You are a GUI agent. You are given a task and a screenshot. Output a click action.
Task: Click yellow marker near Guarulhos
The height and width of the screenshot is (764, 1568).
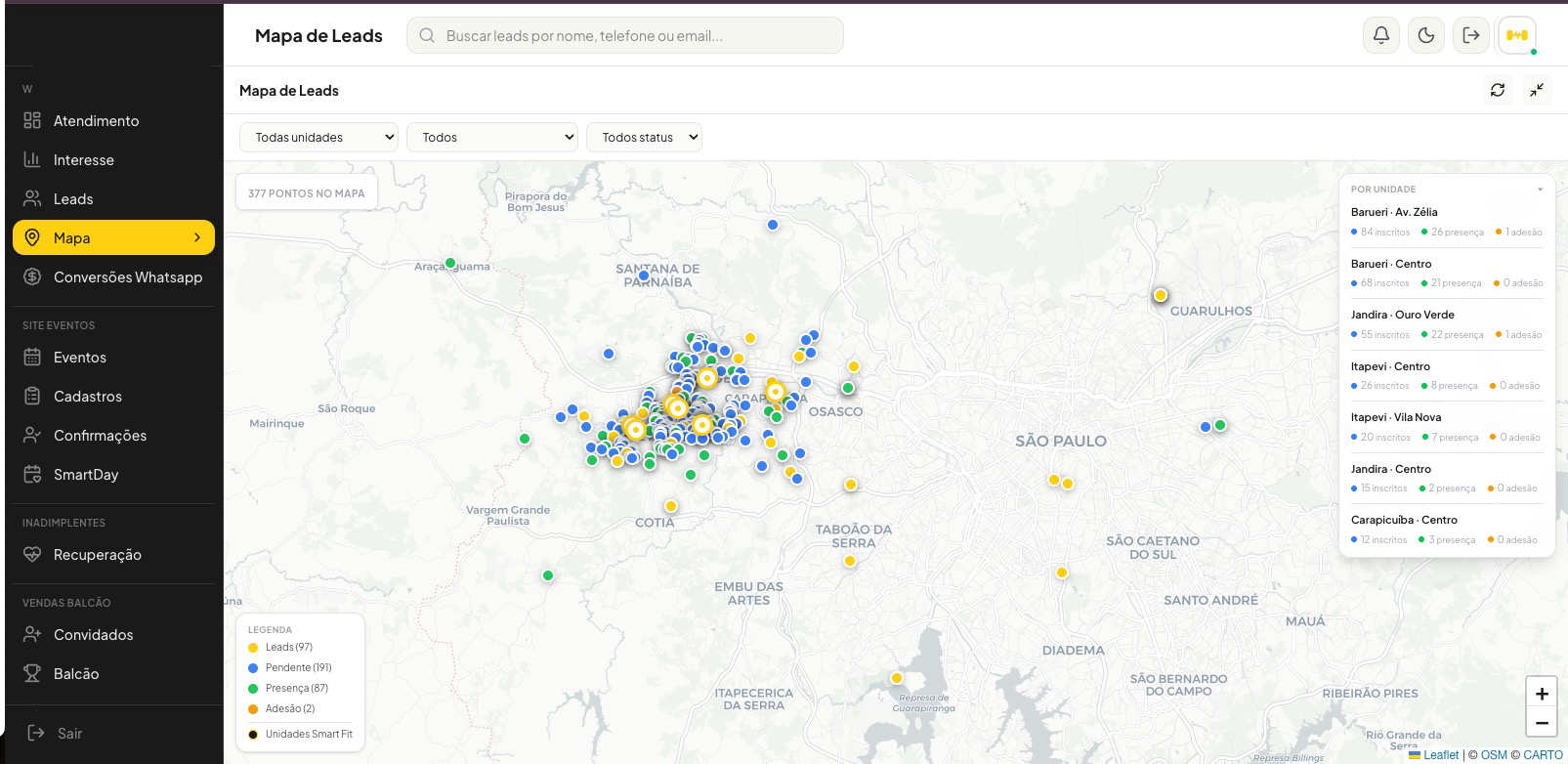click(1160, 295)
